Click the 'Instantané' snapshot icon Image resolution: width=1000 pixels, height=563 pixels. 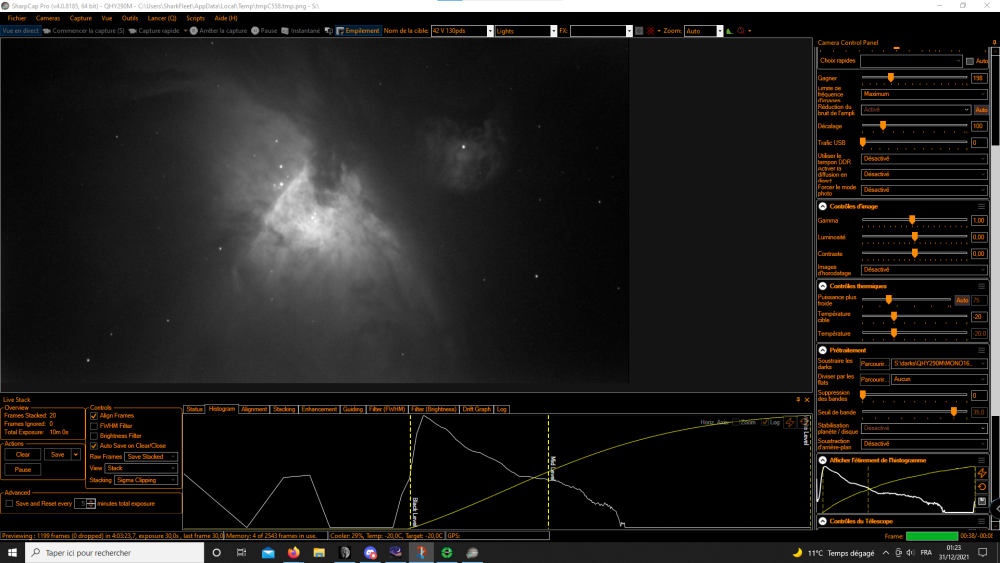pyautogui.click(x=285, y=31)
